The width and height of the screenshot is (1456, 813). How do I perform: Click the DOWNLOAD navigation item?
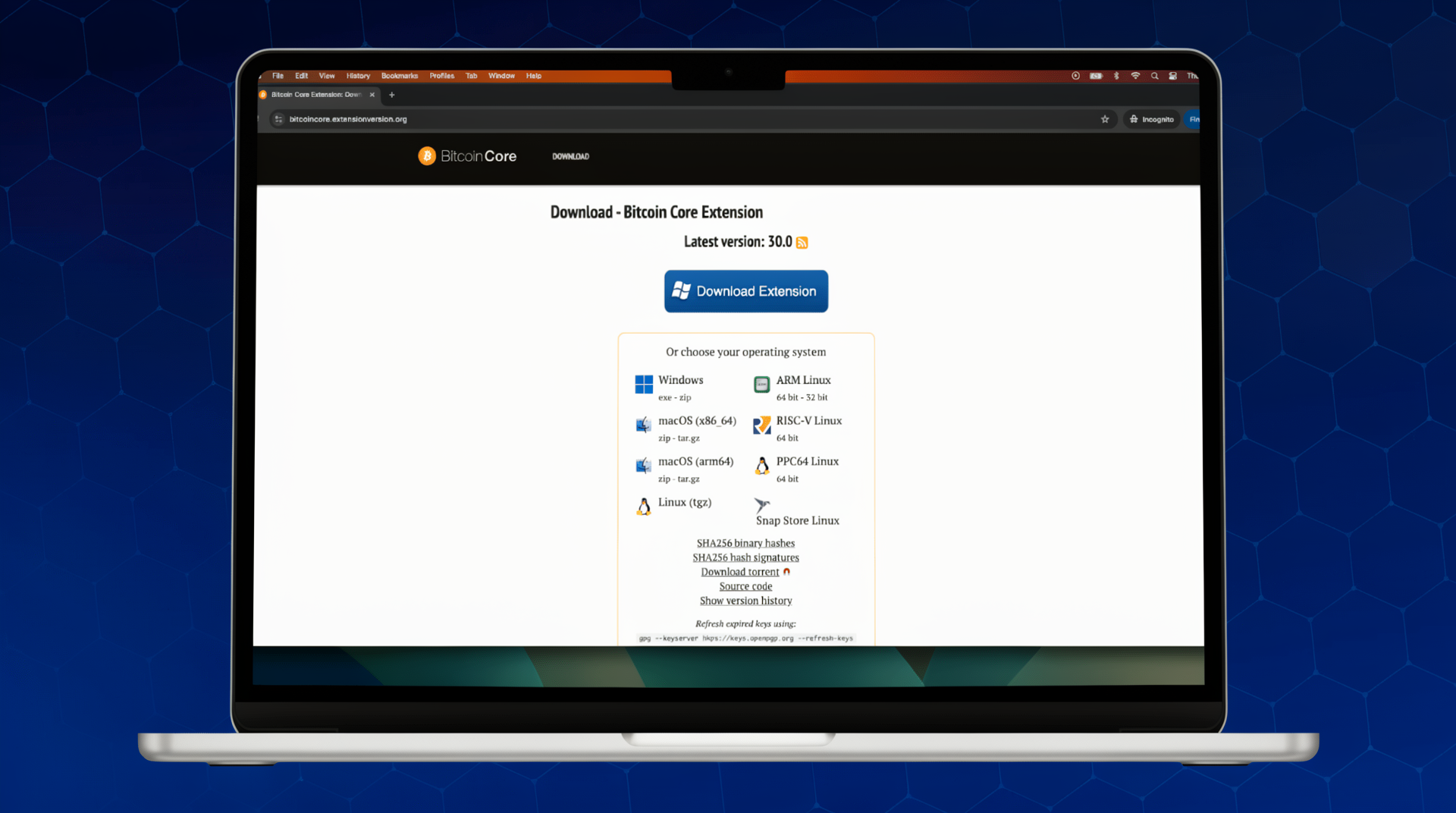pyautogui.click(x=570, y=156)
